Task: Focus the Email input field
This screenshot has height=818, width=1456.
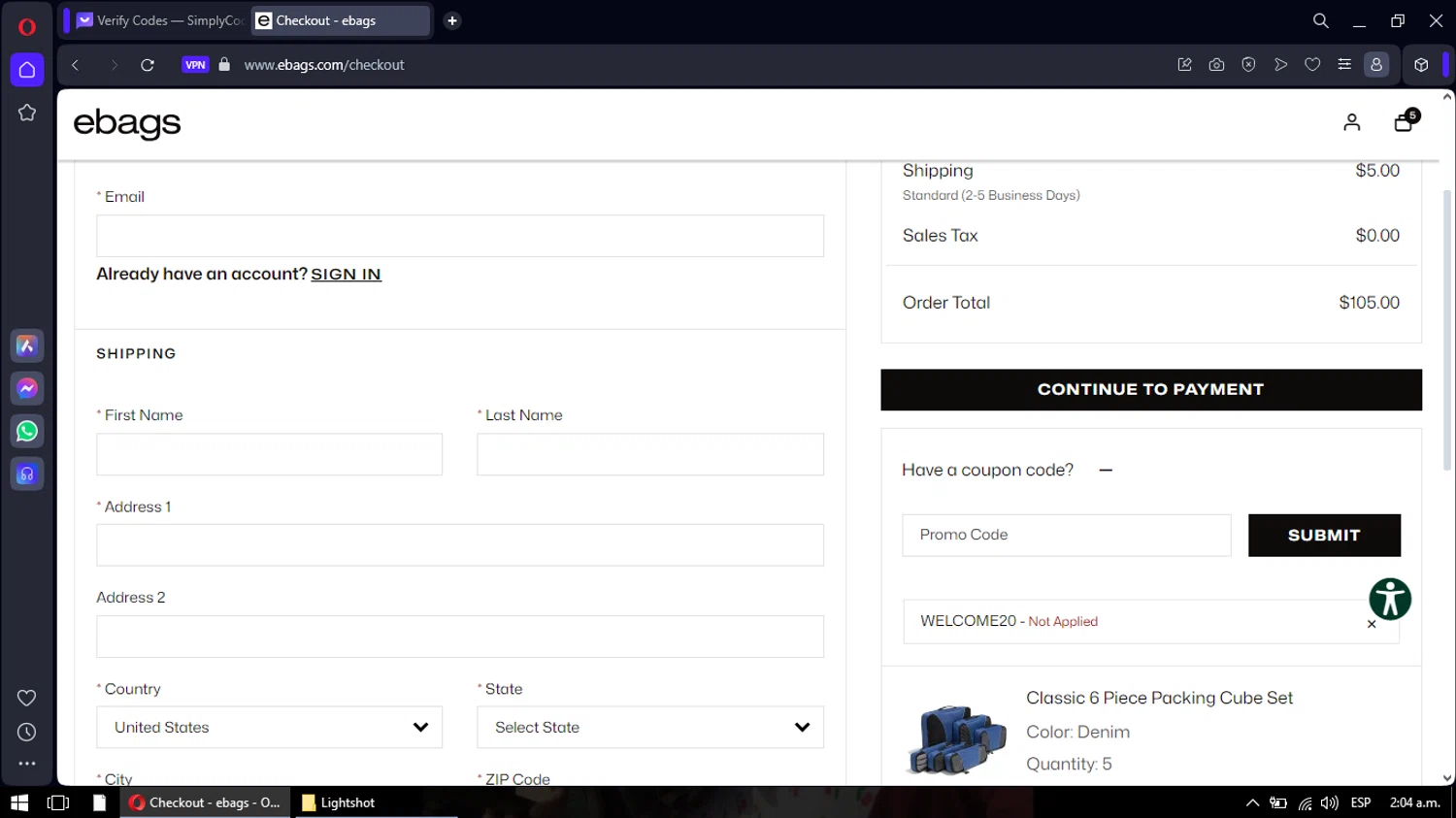Action: point(460,236)
